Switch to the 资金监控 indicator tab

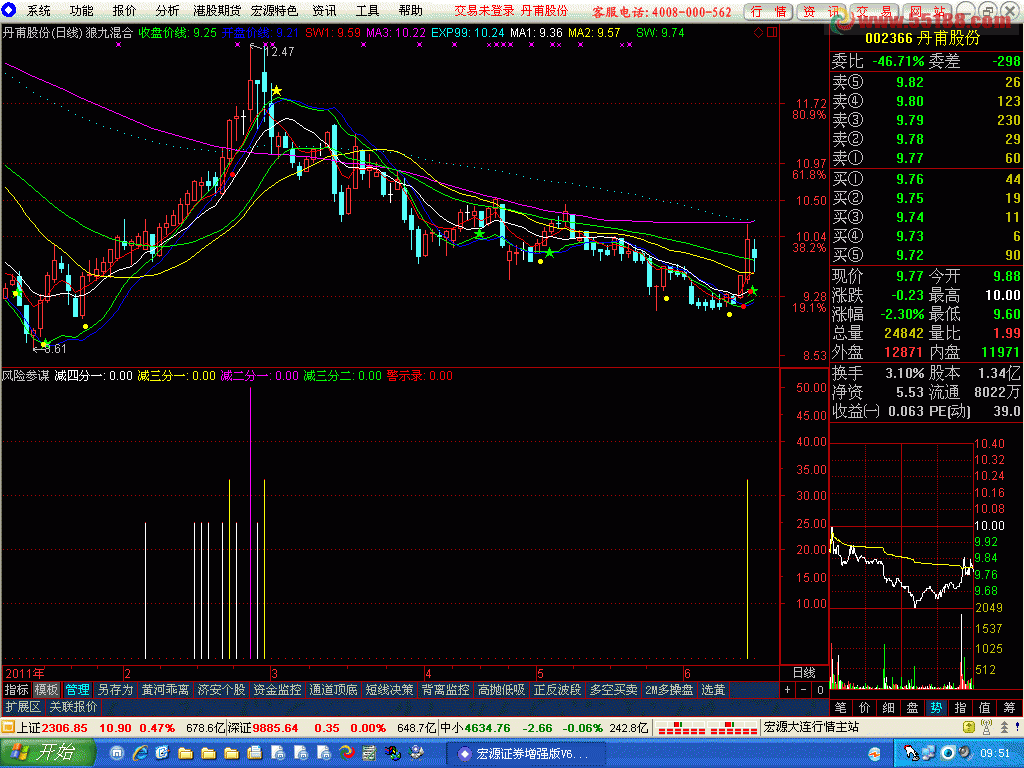click(278, 690)
